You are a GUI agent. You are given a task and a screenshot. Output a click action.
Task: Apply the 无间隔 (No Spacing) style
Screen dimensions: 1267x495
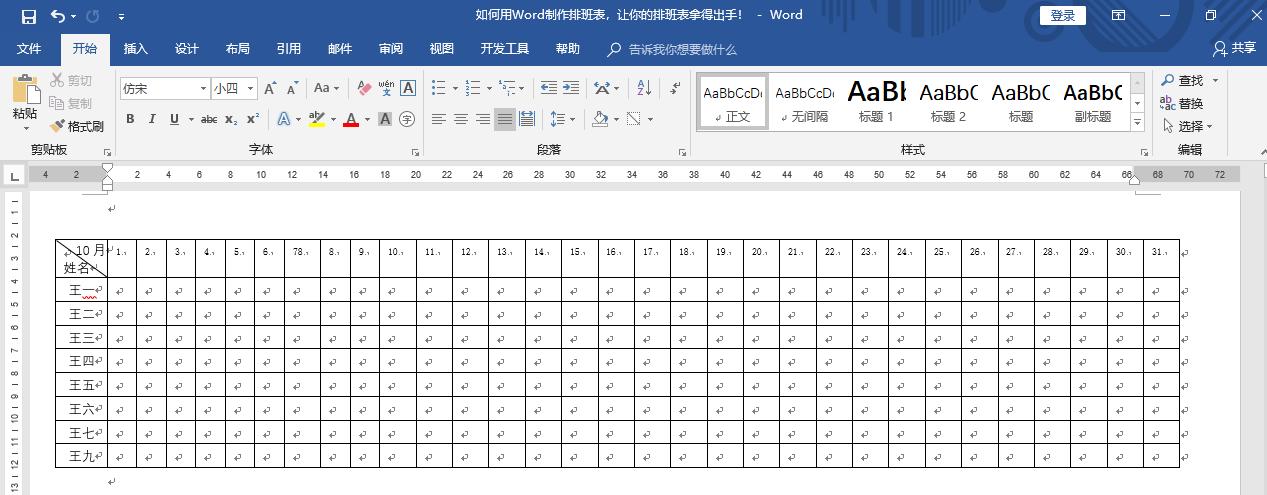tap(804, 102)
